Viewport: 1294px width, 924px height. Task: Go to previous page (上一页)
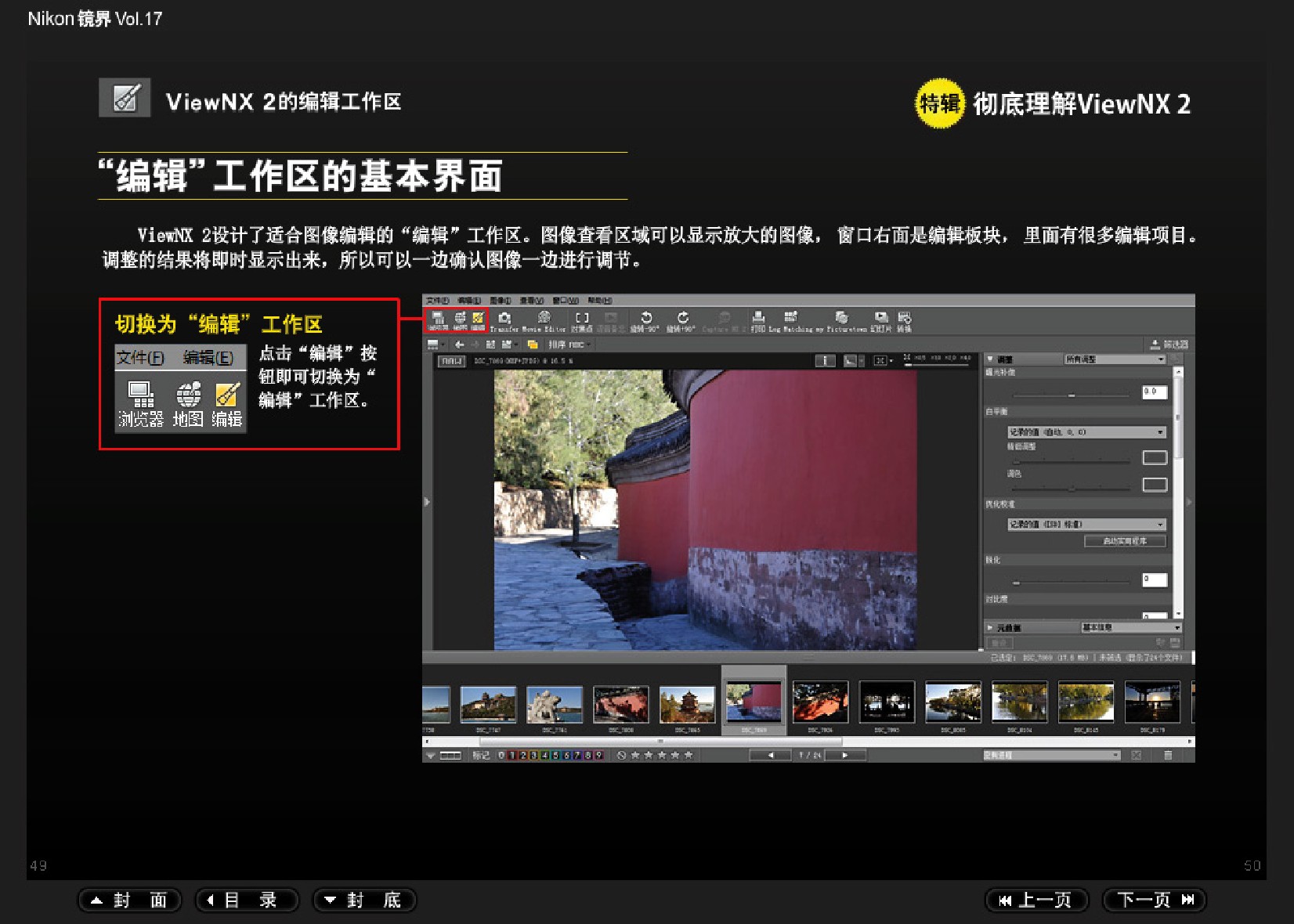pyautogui.click(x=1037, y=901)
